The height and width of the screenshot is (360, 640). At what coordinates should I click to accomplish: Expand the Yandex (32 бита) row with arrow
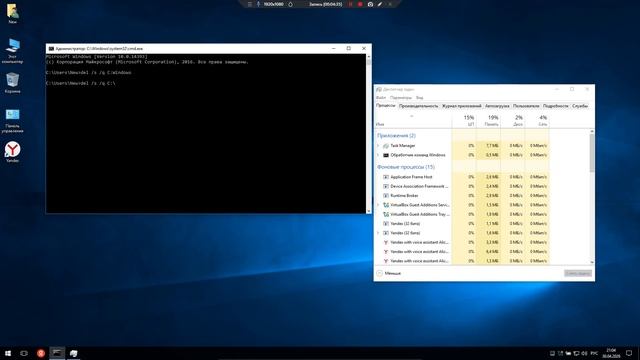378,233
